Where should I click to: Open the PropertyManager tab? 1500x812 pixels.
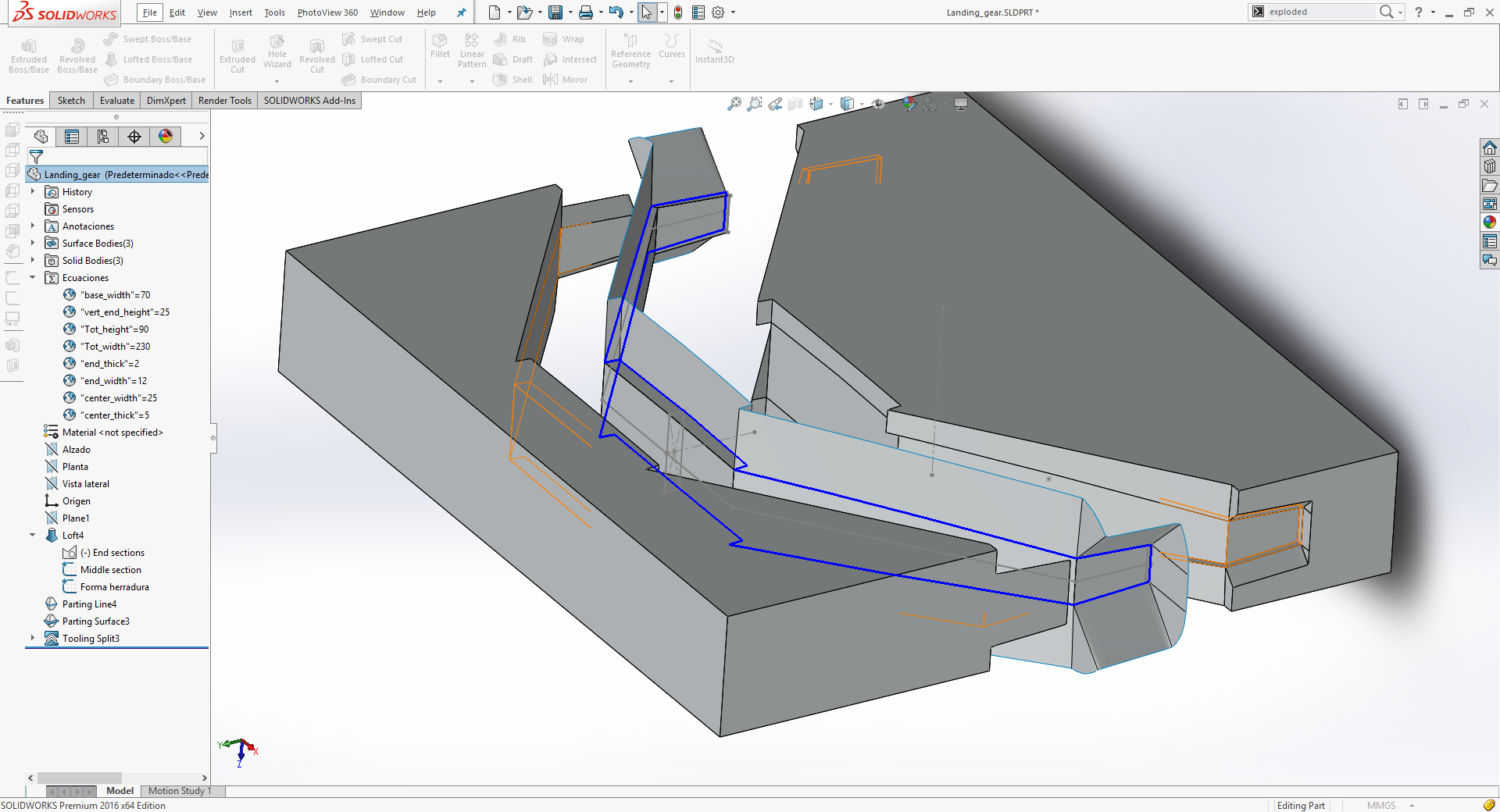tap(72, 137)
